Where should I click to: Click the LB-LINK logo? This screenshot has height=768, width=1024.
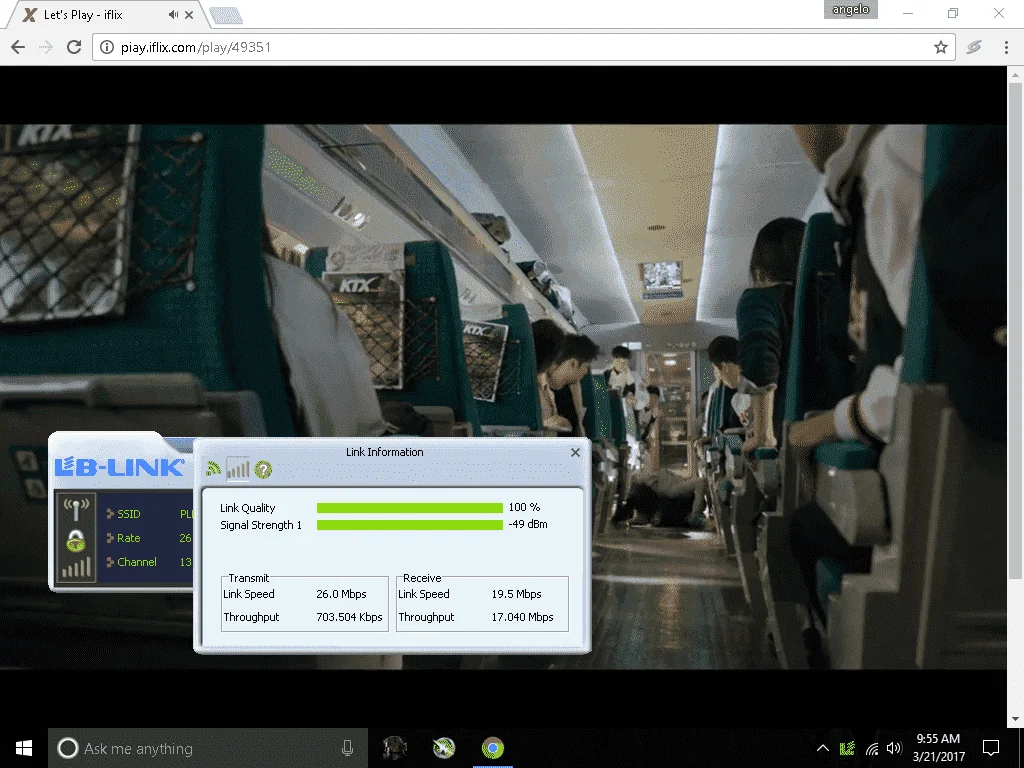coord(120,467)
